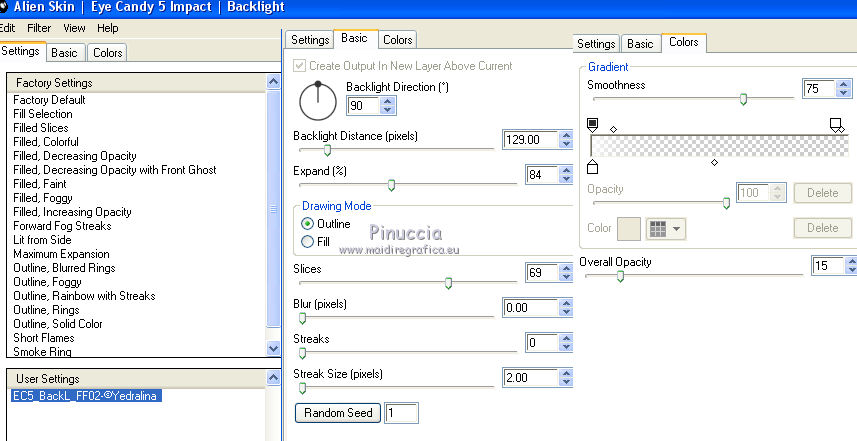The height and width of the screenshot is (441, 857).
Task: Select EC5_BackL_FF02 user setting
Action: (86, 396)
